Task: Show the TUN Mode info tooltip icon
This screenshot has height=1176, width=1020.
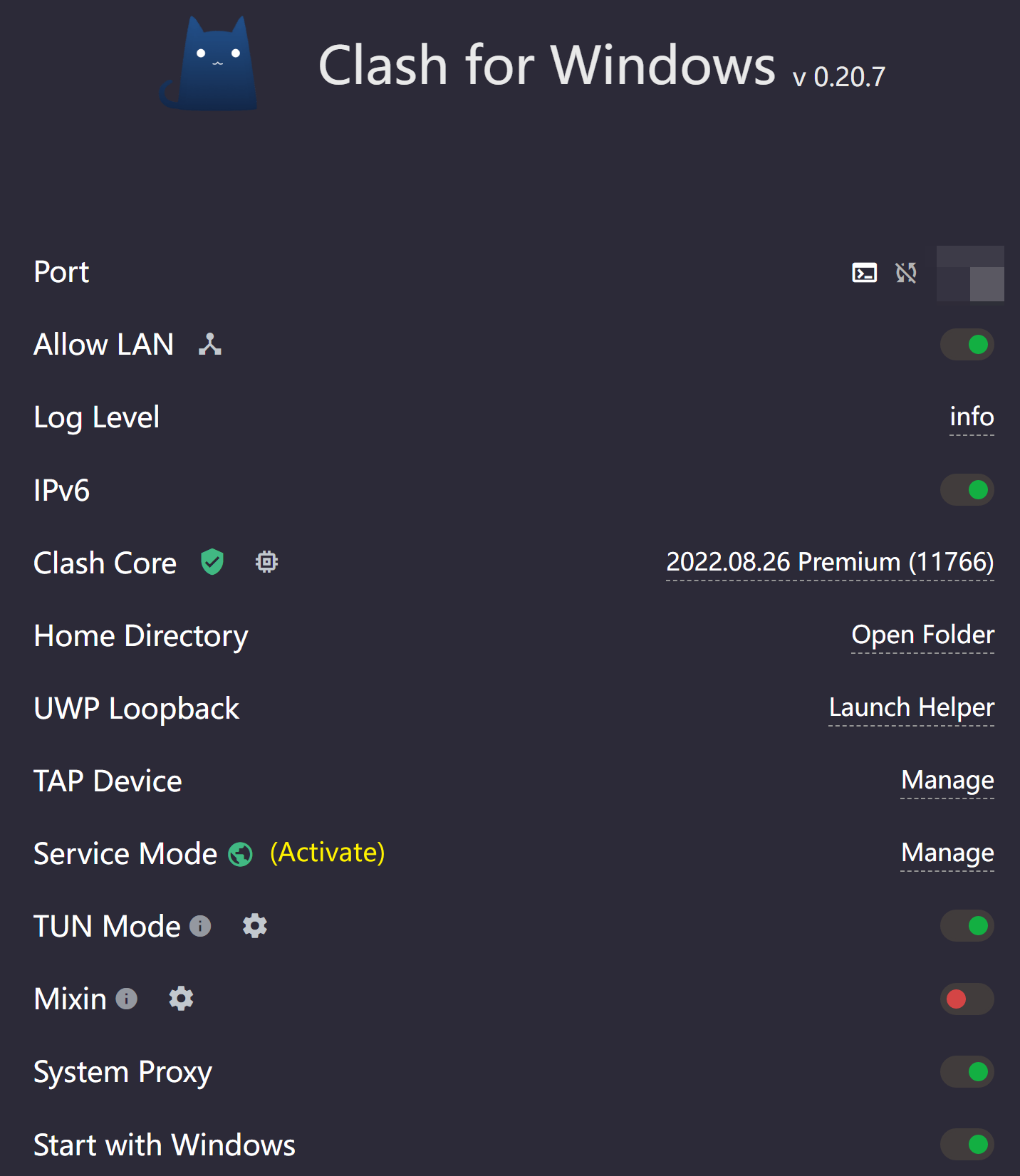Action: [200, 926]
